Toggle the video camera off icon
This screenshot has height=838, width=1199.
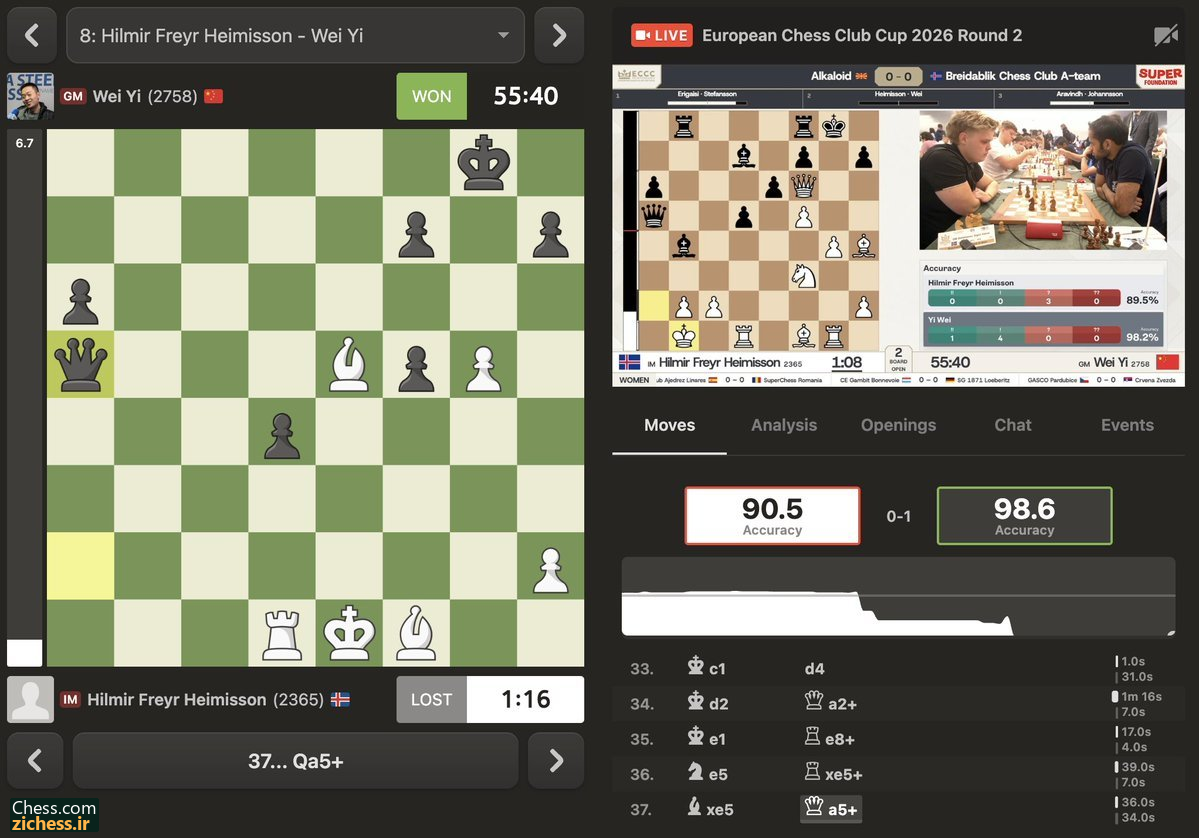[1165, 35]
